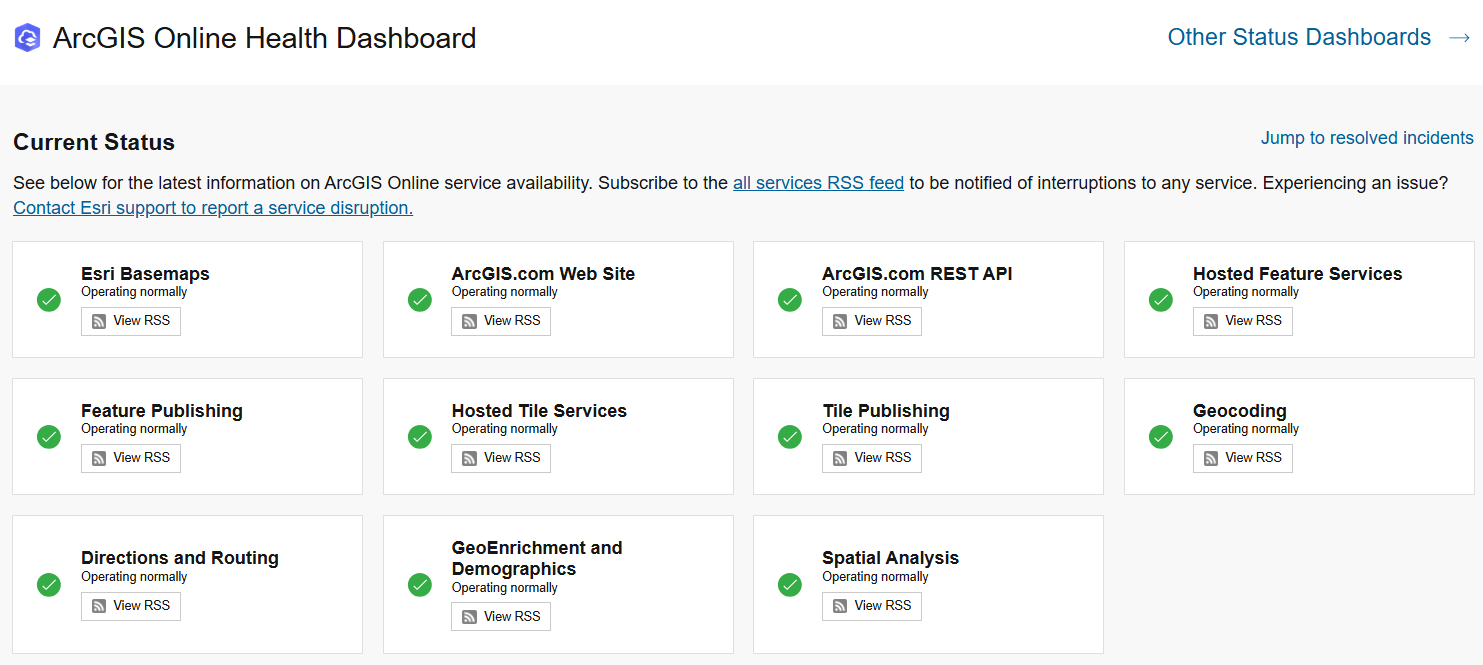
Task: Click 'Operating normally' under Tile Publishing
Action: coord(875,429)
